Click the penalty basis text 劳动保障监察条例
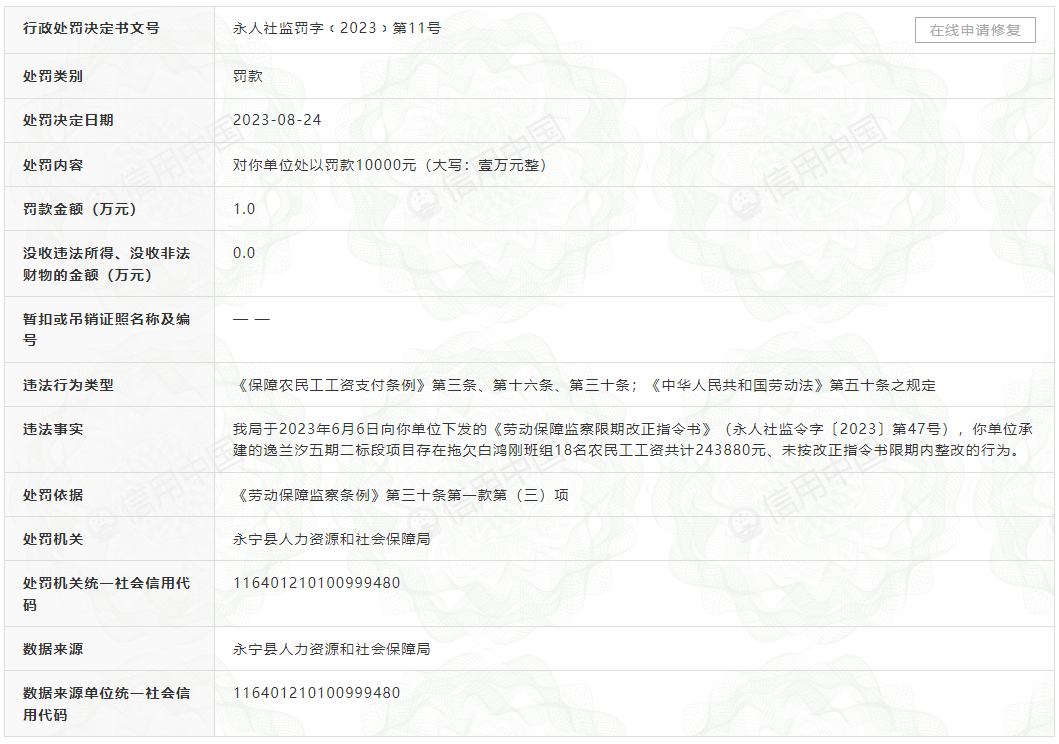 click(x=400, y=495)
